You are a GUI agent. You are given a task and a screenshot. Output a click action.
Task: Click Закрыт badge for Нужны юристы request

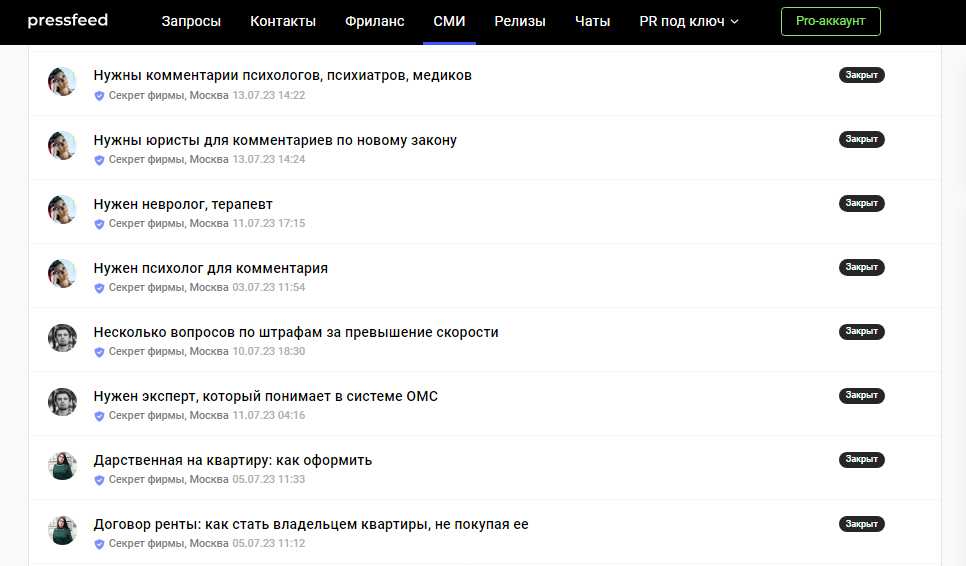[861, 139]
